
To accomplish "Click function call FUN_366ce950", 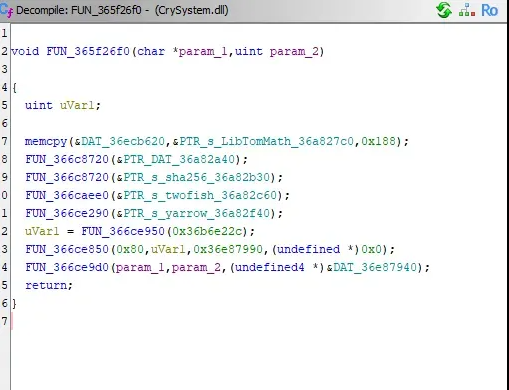I will 123,231.
